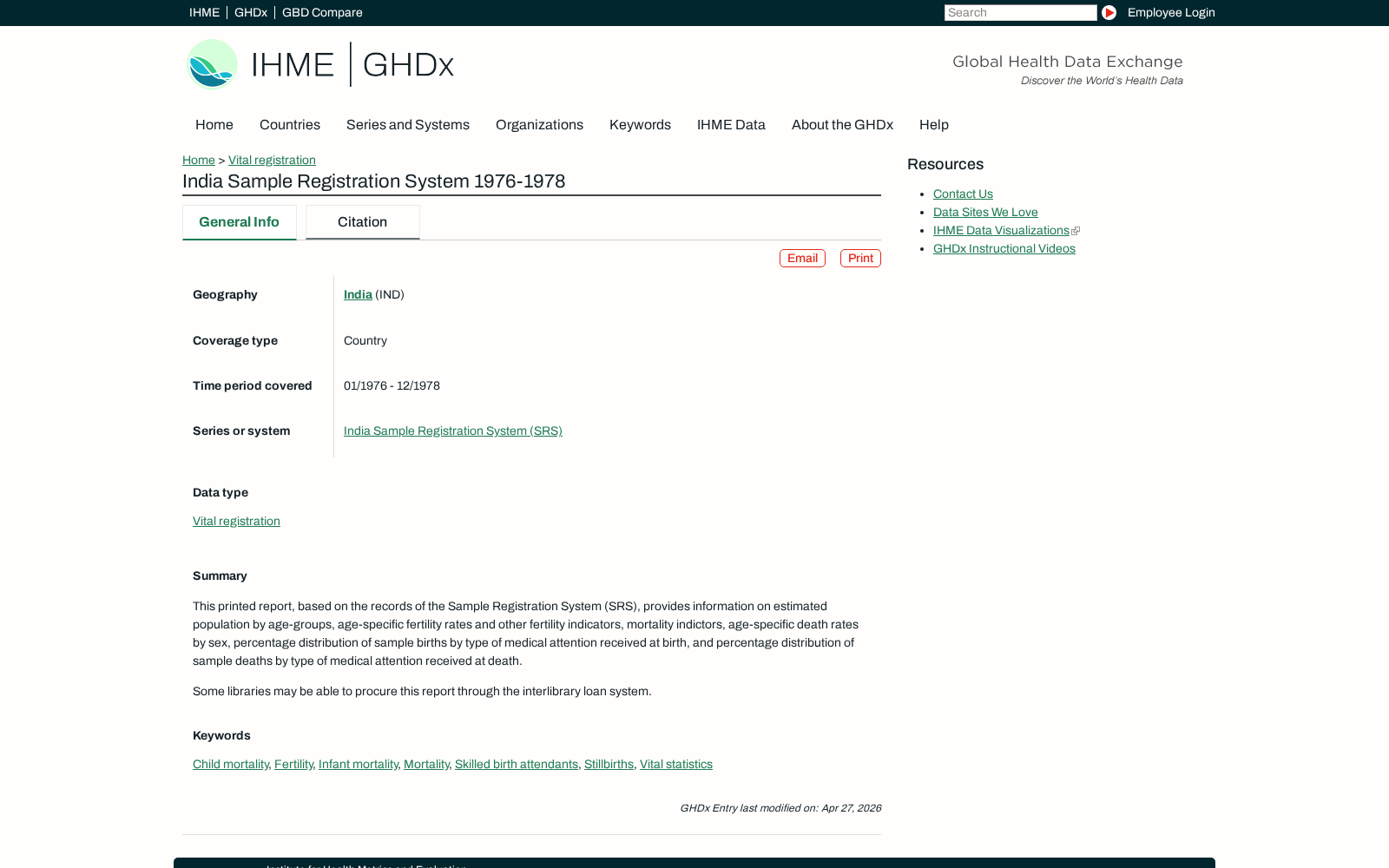Open the GHDx link in top bar
Screen dimensions: 1389x868
point(251,13)
